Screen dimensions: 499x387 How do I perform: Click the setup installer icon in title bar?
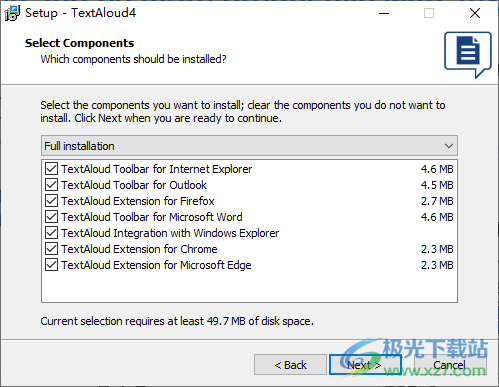click(12, 13)
